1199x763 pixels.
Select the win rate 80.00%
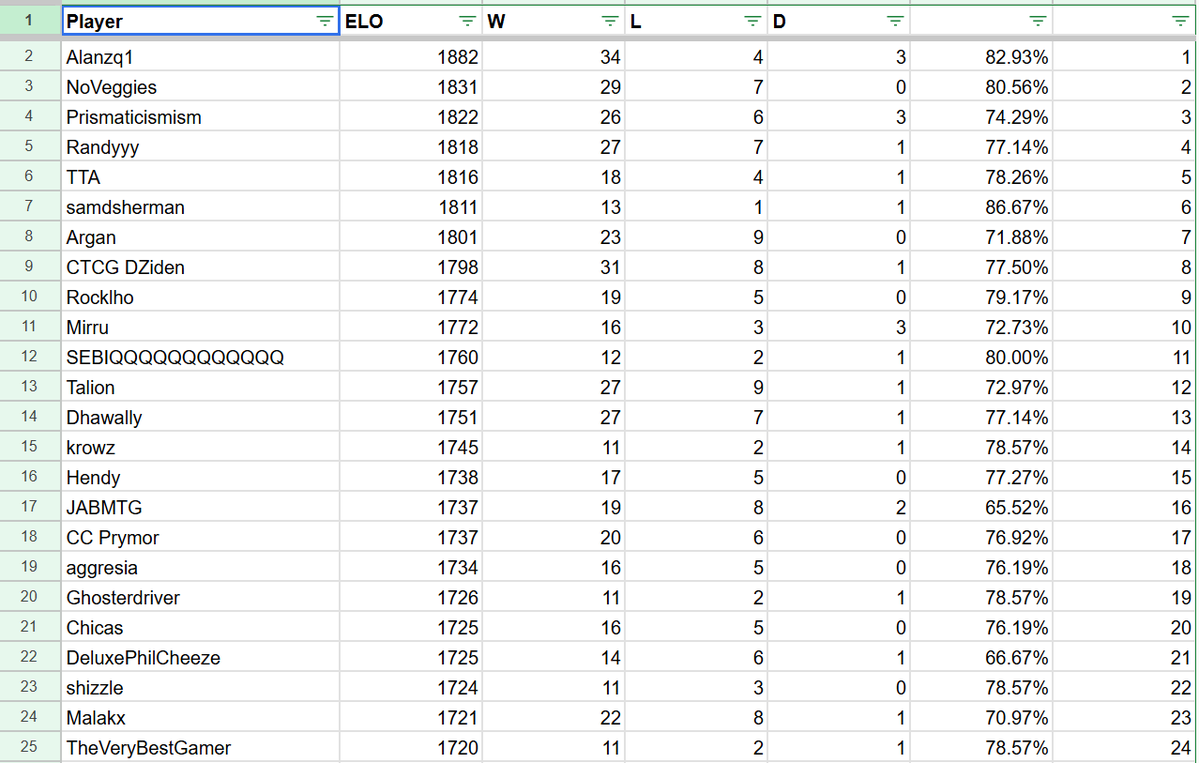click(x=981, y=357)
